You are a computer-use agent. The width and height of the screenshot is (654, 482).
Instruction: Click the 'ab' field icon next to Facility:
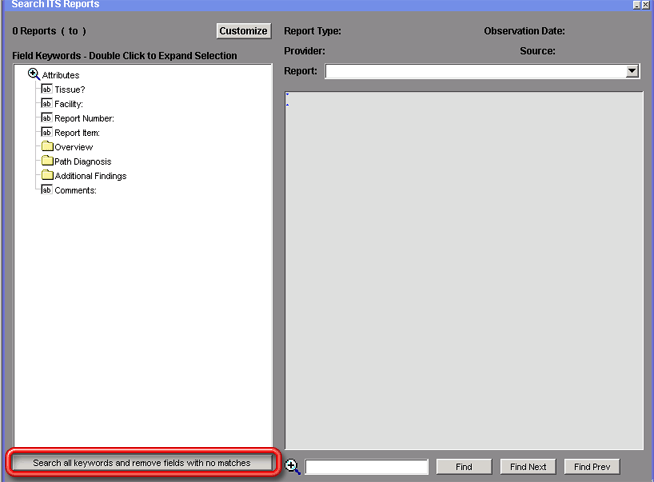coord(46,103)
